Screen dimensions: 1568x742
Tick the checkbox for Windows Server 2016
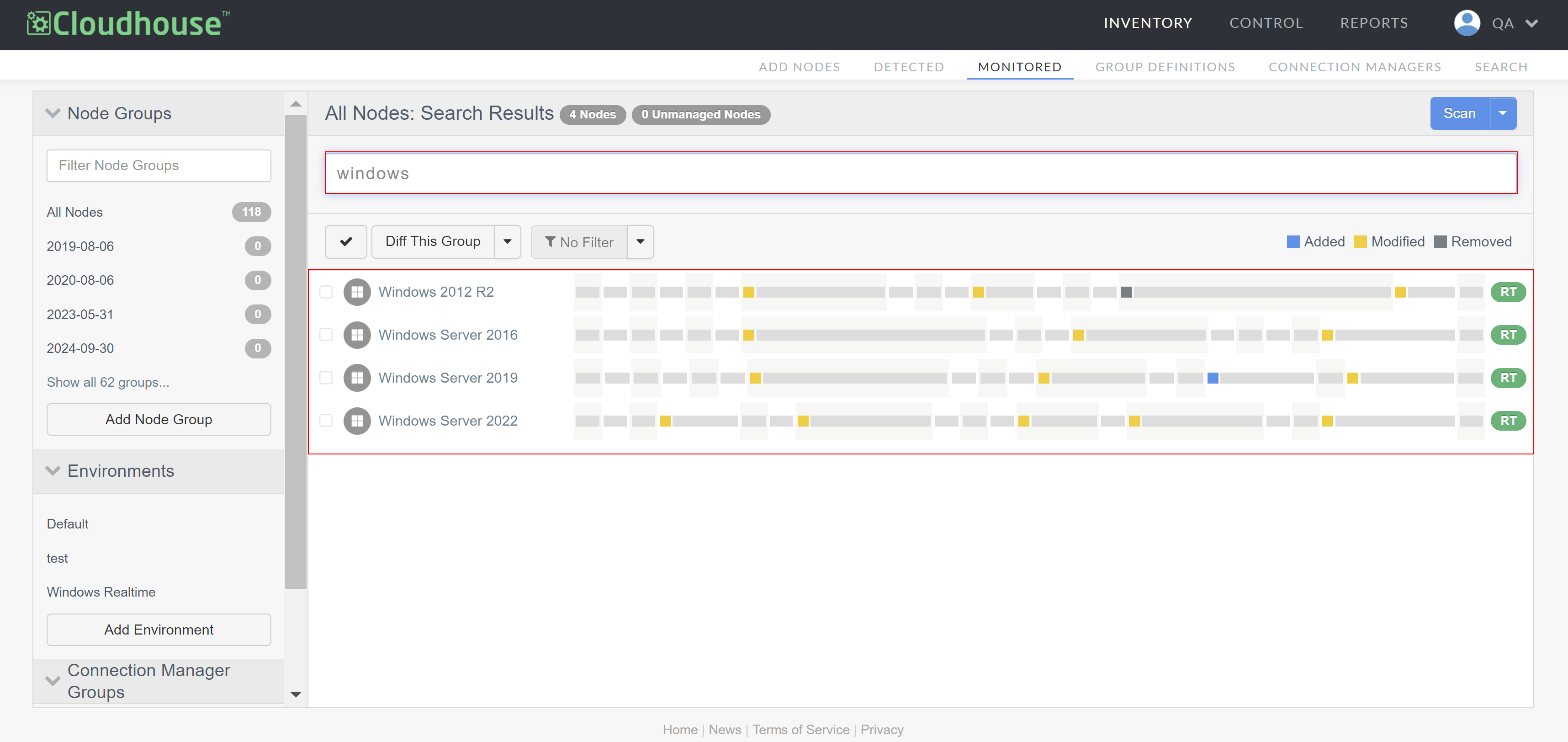(326, 335)
